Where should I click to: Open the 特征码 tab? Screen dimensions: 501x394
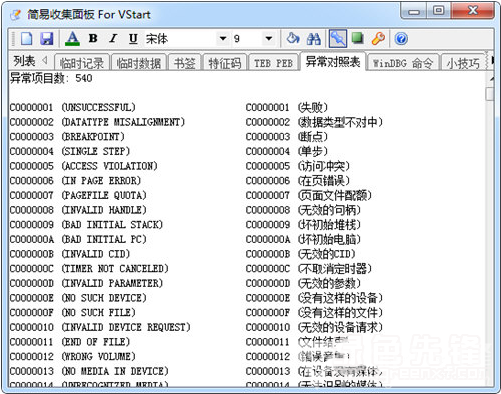(225, 63)
